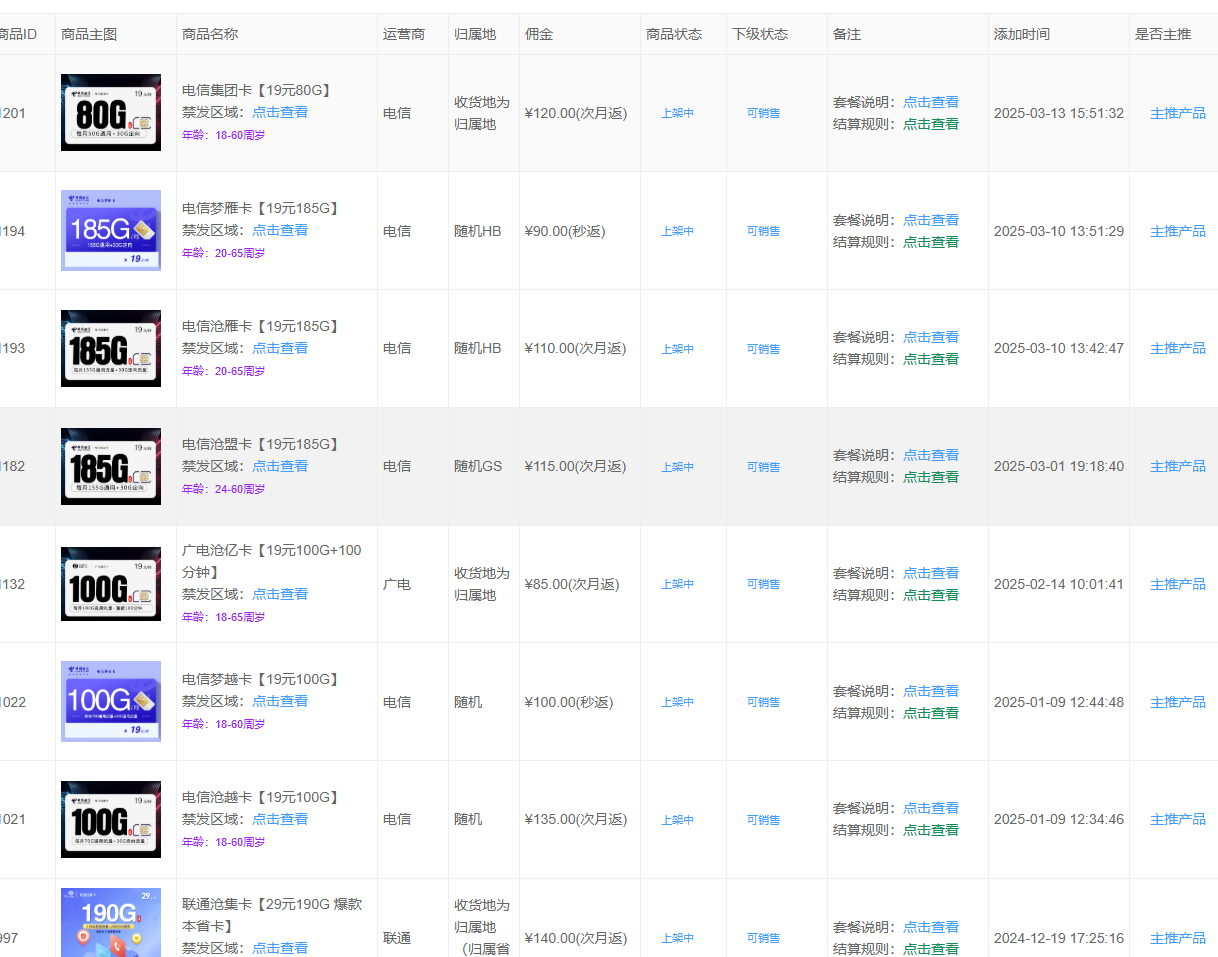View 结算规则 for 广电沧亿卡
Screen dimensions: 1218x957
click(x=931, y=595)
